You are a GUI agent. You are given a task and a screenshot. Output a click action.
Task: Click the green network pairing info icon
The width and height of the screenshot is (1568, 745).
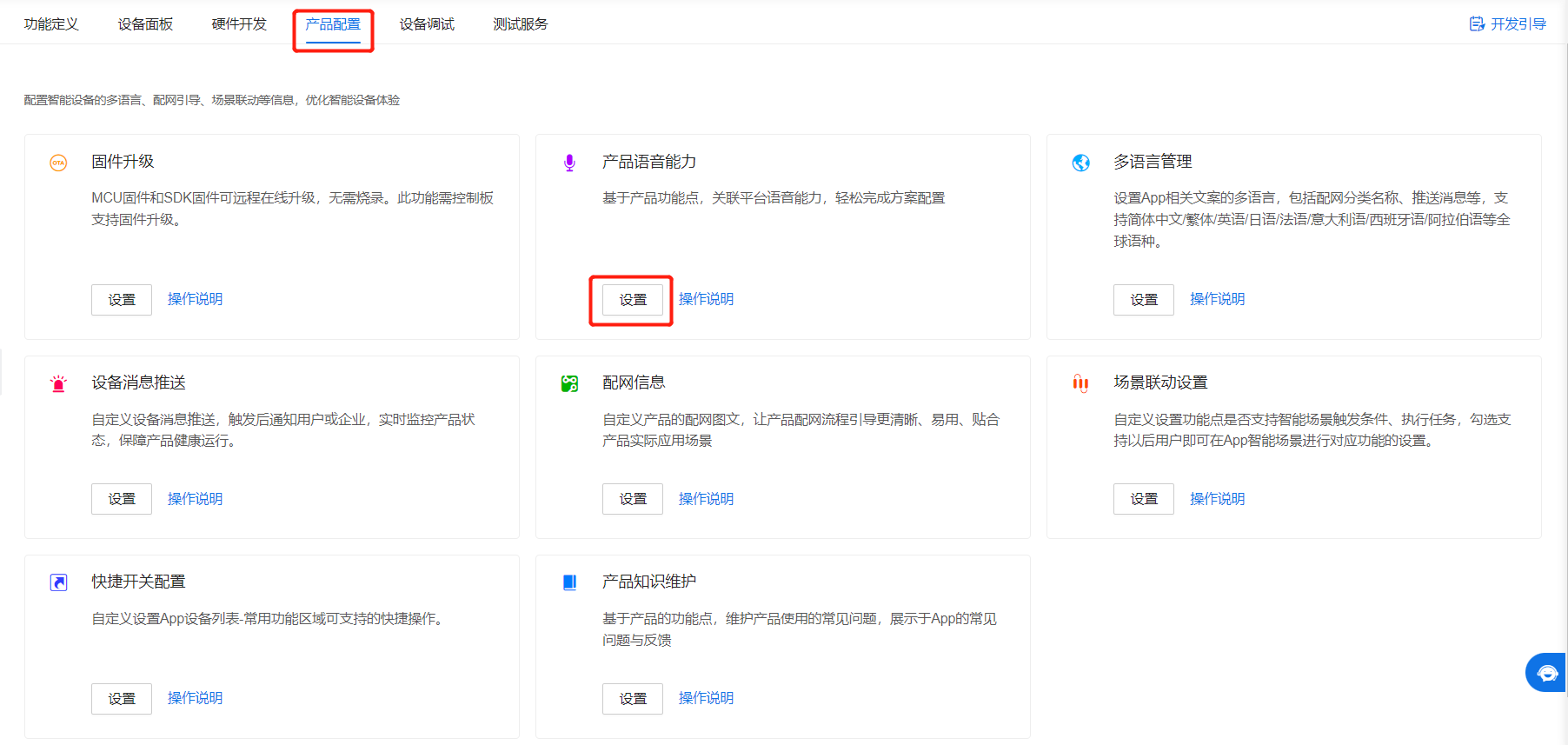click(569, 383)
